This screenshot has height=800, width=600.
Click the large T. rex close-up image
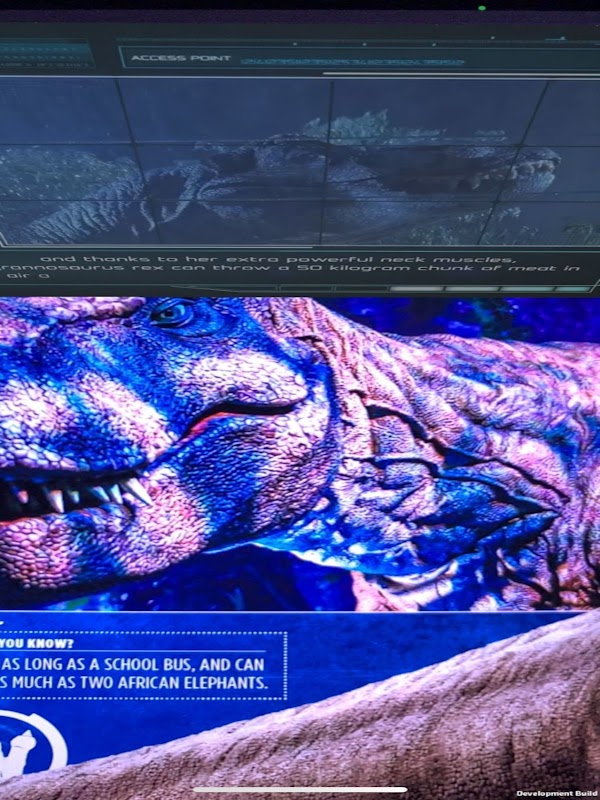click(300, 453)
